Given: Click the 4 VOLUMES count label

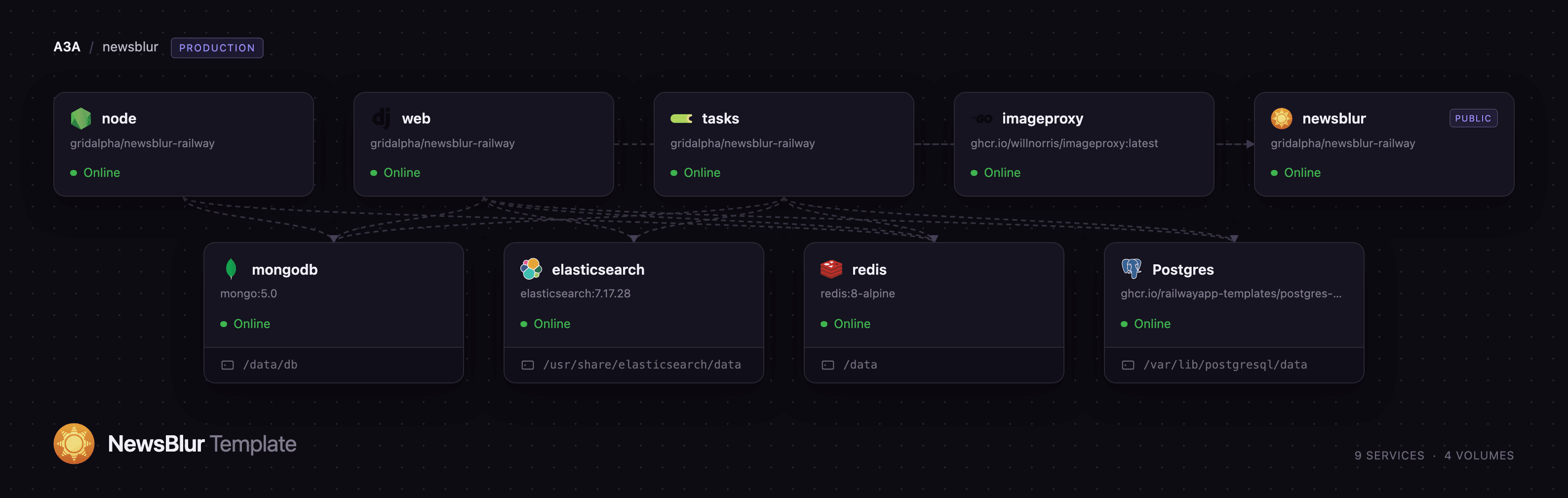Looking at the screenshot, I should coord(1479,456).
